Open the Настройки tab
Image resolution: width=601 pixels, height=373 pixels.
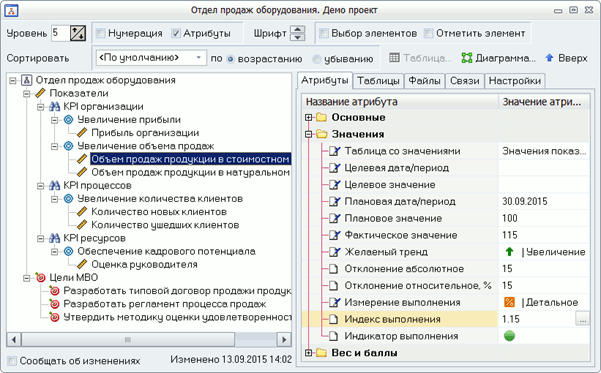click(x=515, y=81)
